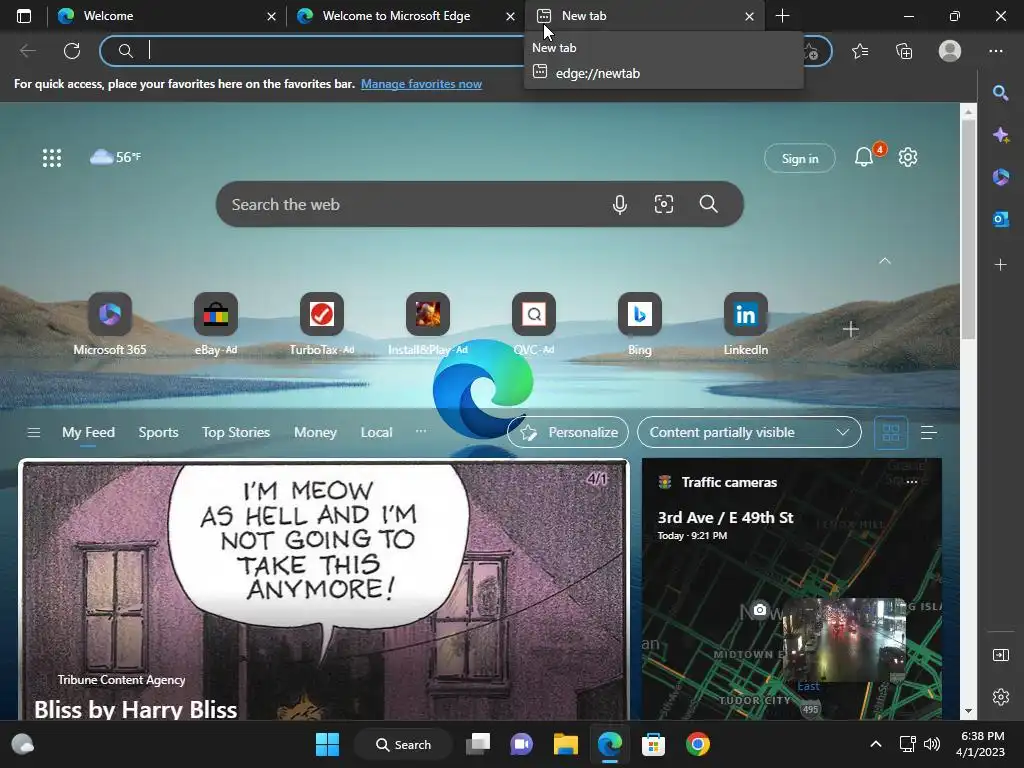The image size is (1024, 768).
Task: Open Microsoft Store from taskbar
Action: 653,744
